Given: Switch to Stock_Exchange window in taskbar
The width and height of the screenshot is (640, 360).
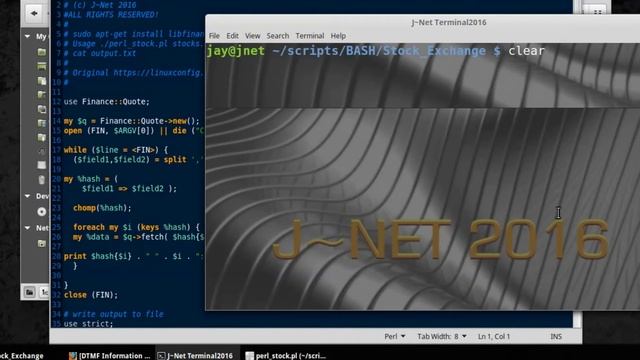Looking at the screenshot, I should [x=22, y=356].
